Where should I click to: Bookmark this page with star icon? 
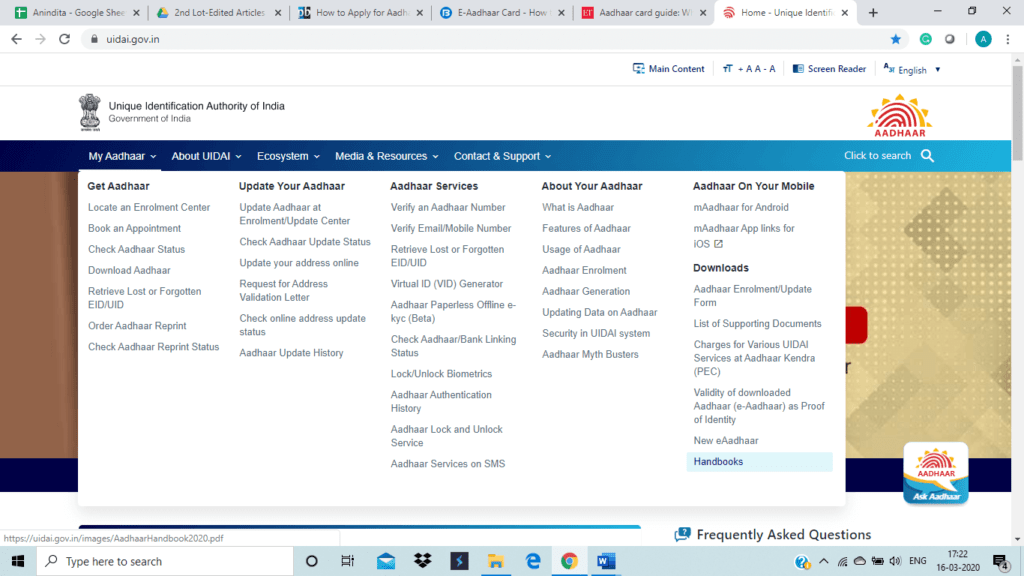click(x=895, y=39)
